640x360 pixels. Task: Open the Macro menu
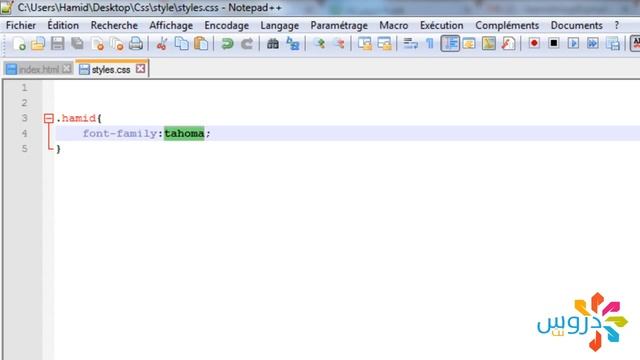click(x=393, y=25)
